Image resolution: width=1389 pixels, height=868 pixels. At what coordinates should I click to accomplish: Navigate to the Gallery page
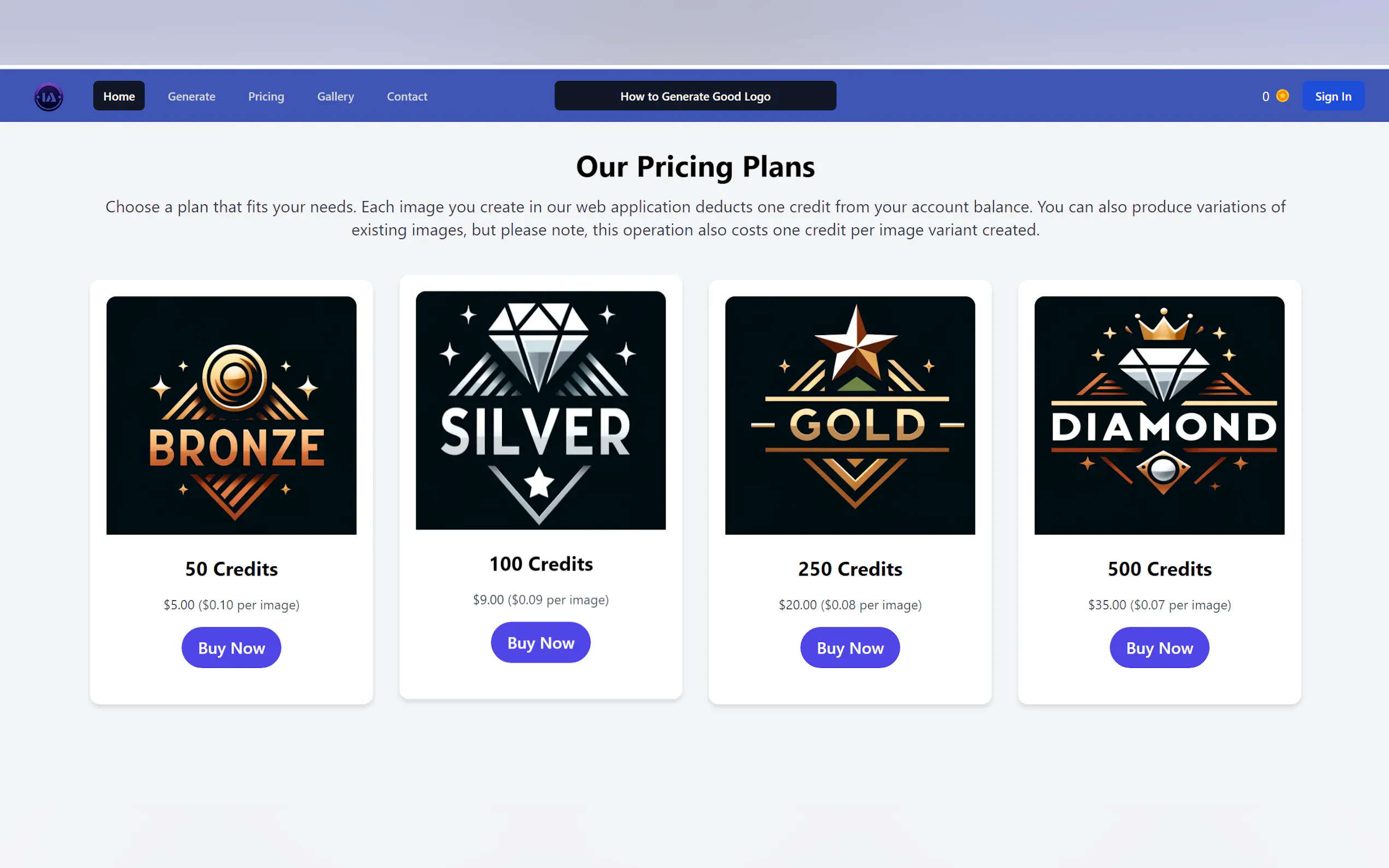pyautogui.click(x=335, y=96)
